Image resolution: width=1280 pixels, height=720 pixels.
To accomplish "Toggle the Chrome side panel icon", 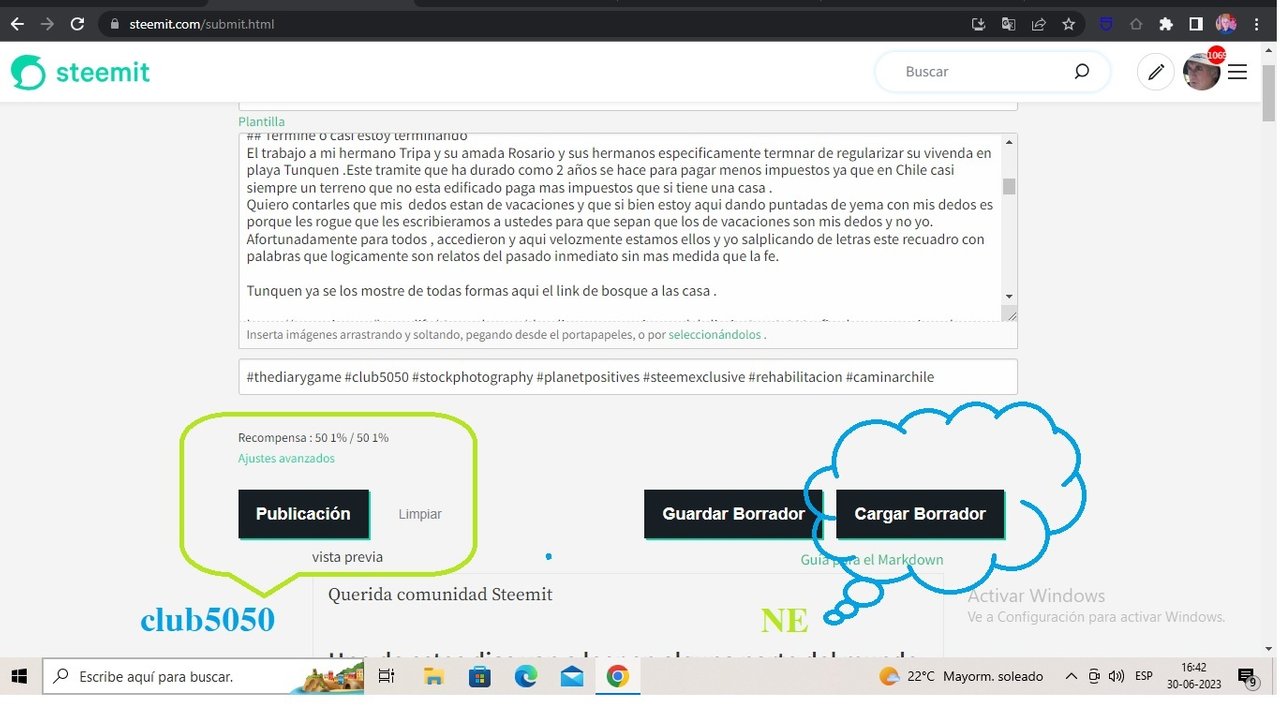I will (1195, 24).
